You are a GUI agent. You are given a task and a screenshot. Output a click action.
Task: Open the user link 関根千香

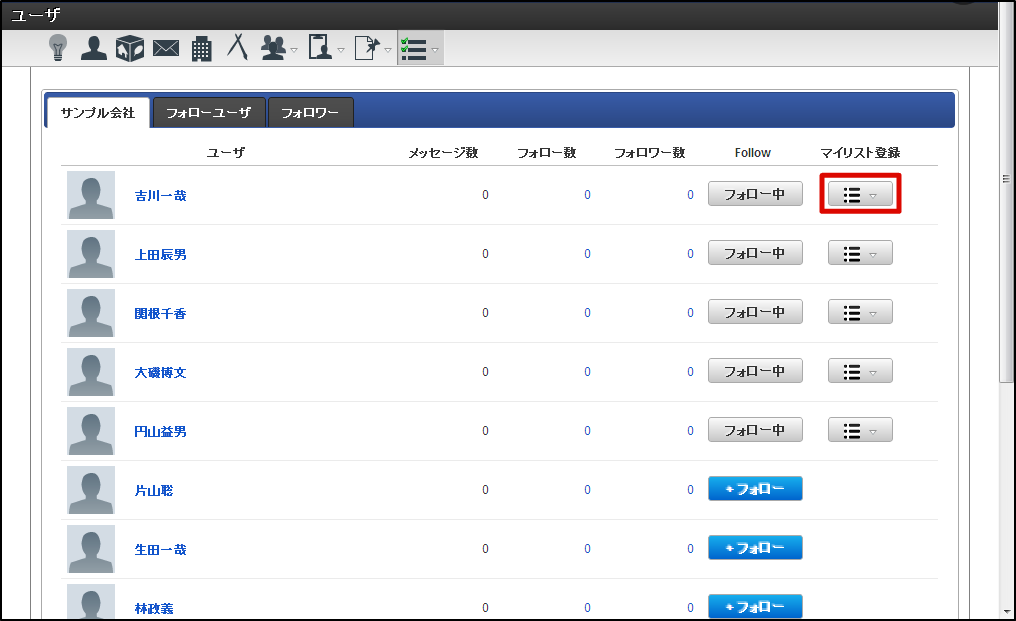[x=160, y=313]
